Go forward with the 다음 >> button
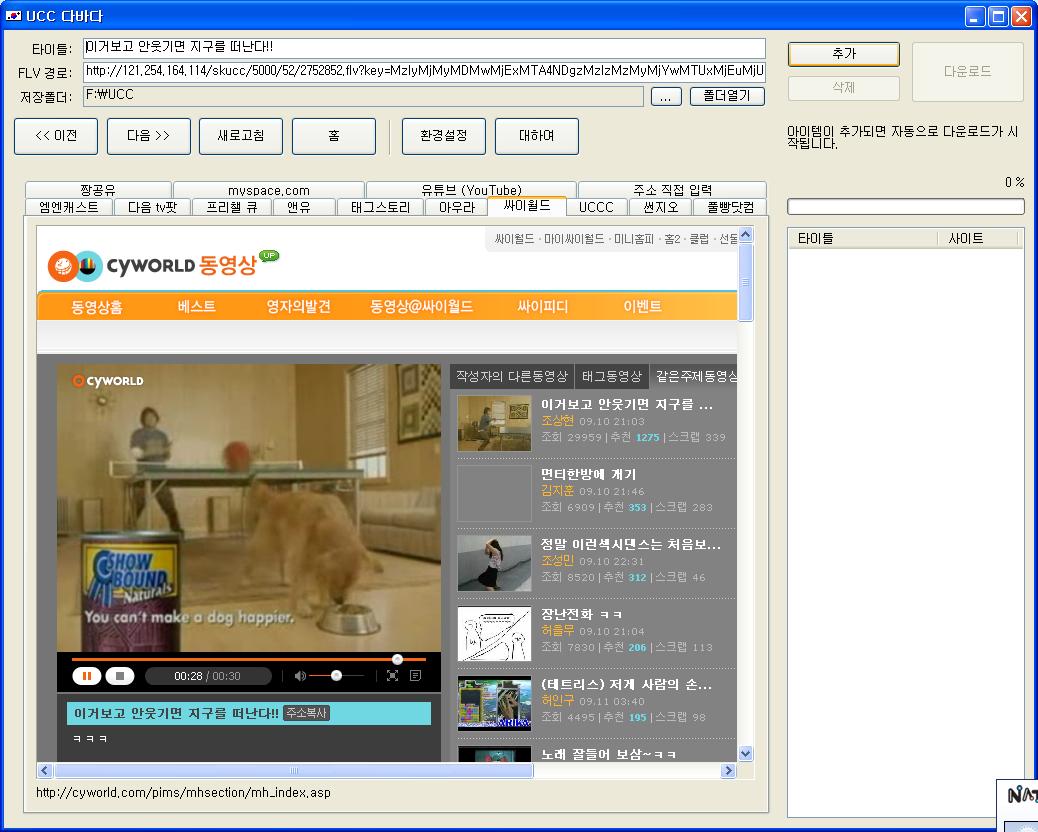The width and height of the screenshot is (1038, 832). click(149, 136)
